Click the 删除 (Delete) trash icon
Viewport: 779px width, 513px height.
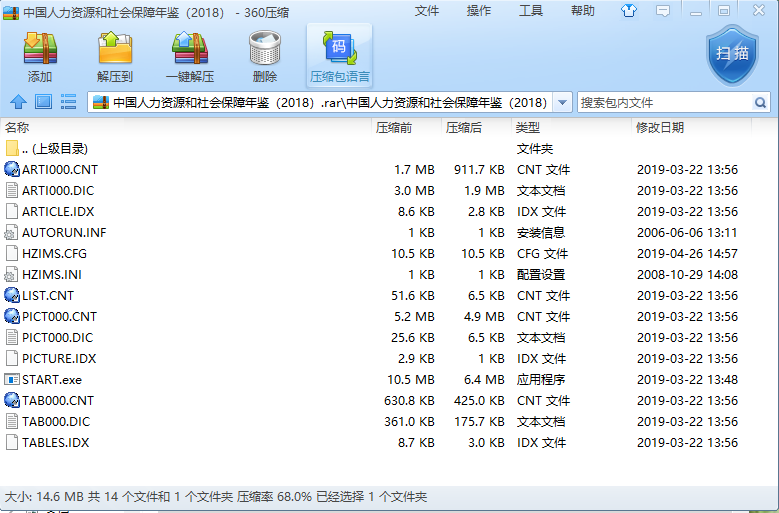(x=265, y=48)
